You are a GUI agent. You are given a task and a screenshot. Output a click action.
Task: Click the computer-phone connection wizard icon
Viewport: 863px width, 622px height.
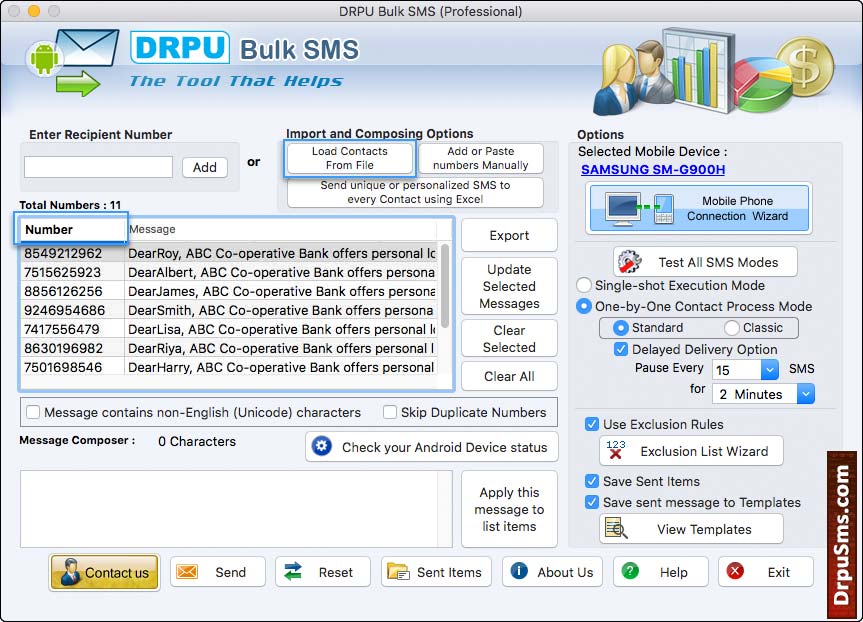click(x=640, y=209)
